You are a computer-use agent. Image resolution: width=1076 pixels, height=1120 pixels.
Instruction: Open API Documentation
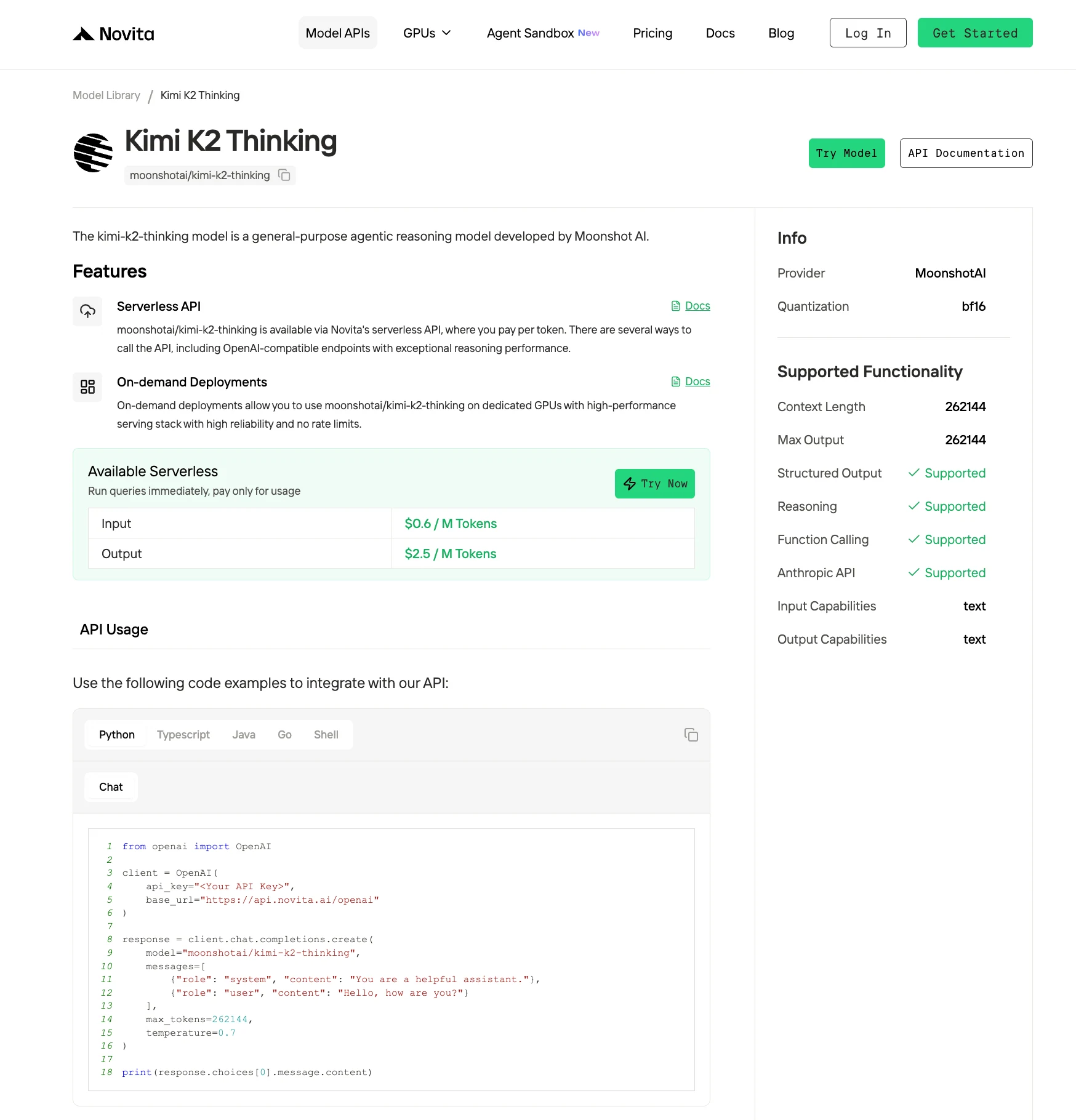pyautogui.click(x=966, y=153)
